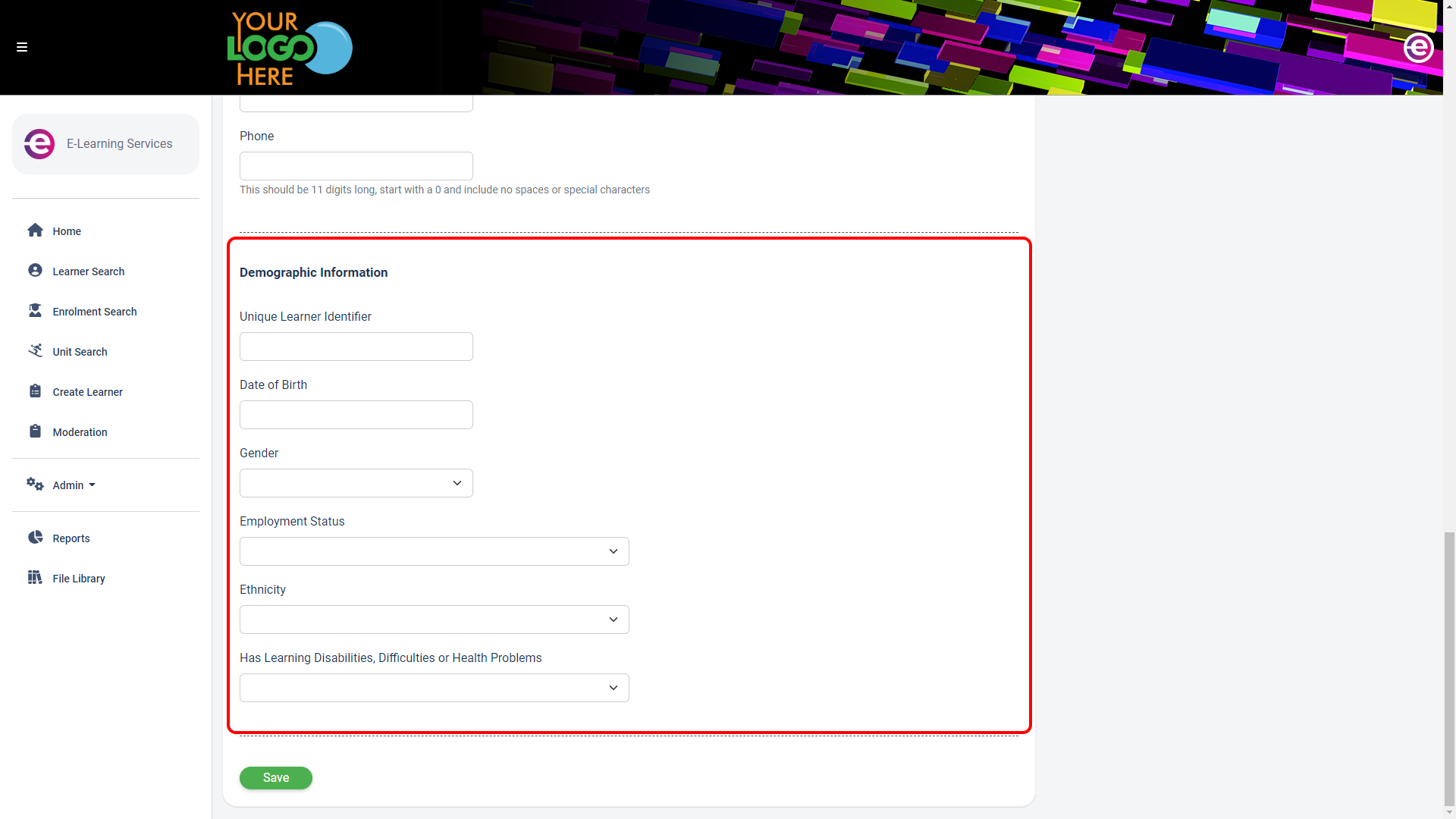Open the Employment Status dropdown
1456x819 pixels.
(435, 551)
